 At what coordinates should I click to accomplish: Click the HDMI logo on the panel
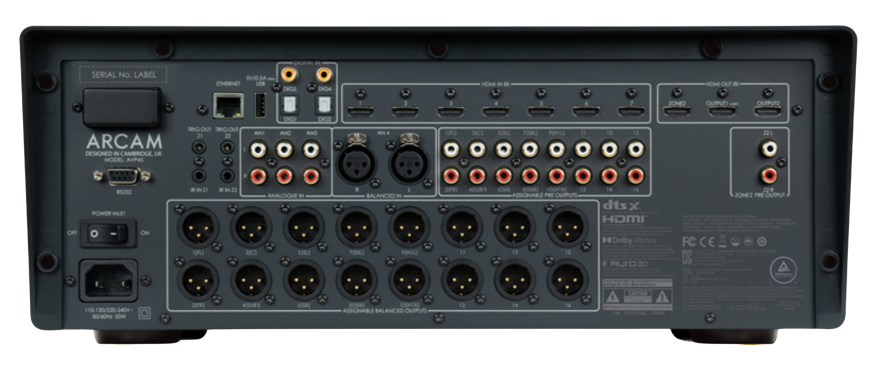point(625,219)
